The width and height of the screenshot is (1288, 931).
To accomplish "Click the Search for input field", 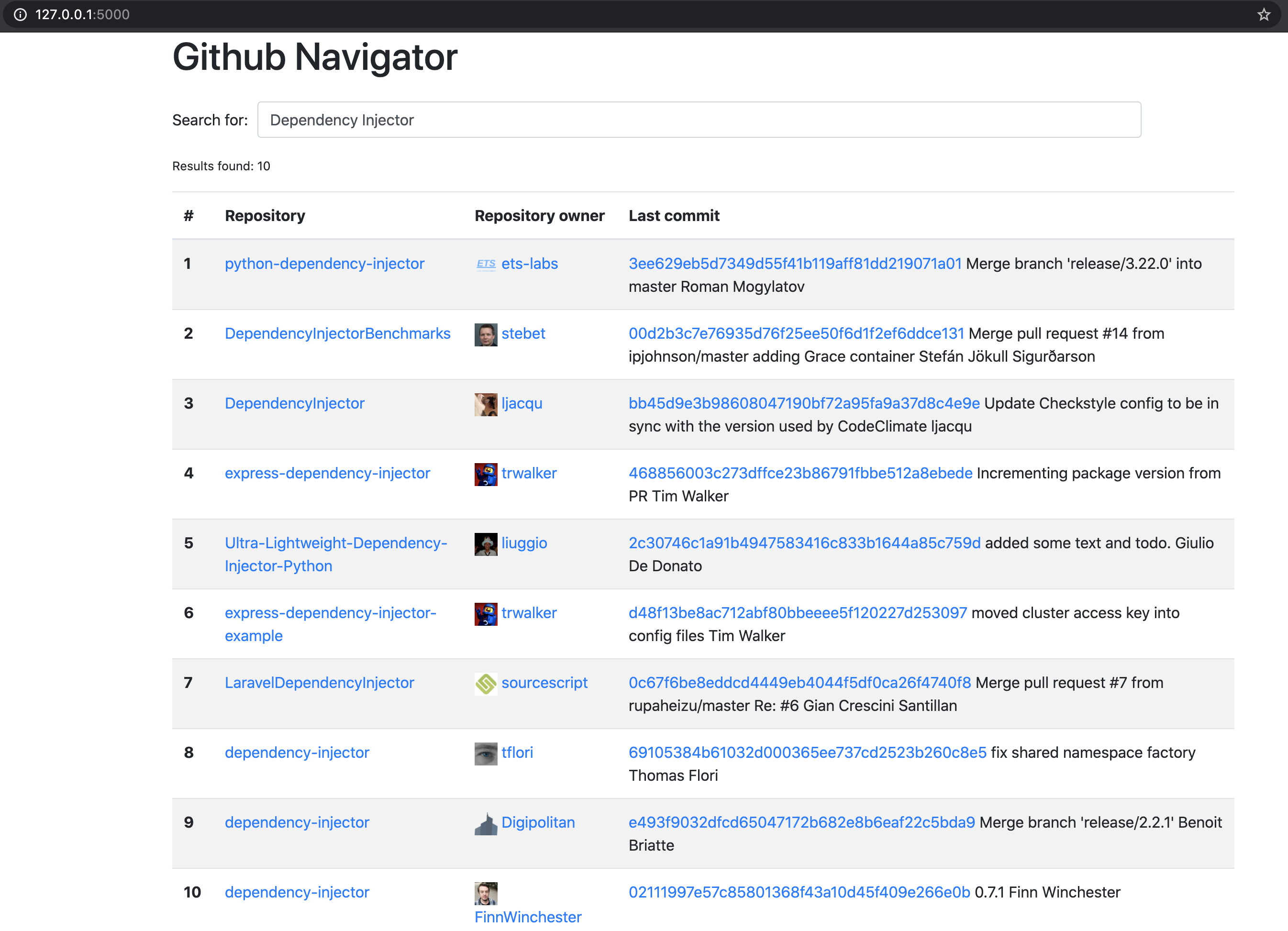I will 699,120.
